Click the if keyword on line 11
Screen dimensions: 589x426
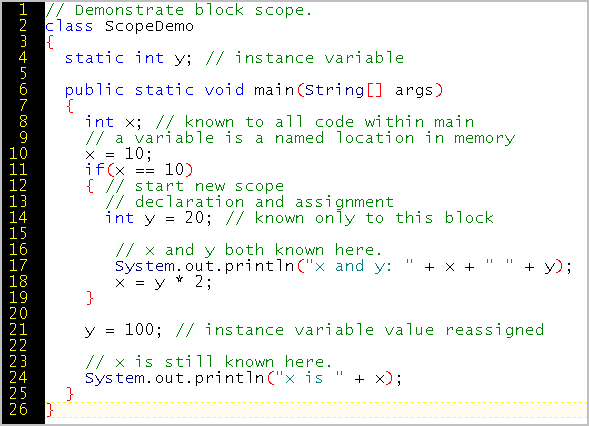[94, 170]
